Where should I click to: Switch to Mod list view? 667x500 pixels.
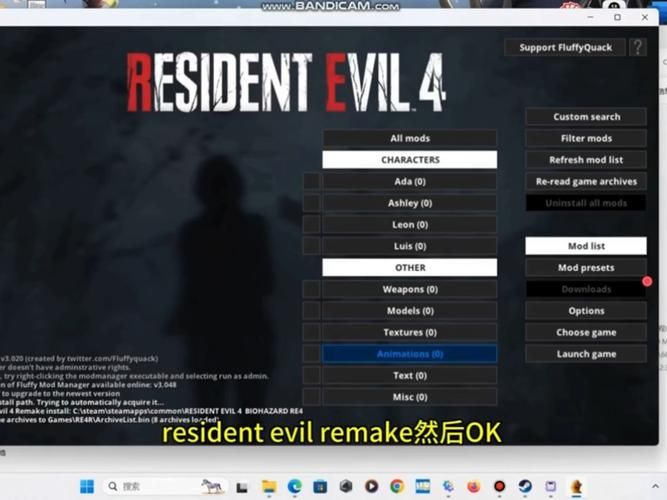click(x=586, y=246)
